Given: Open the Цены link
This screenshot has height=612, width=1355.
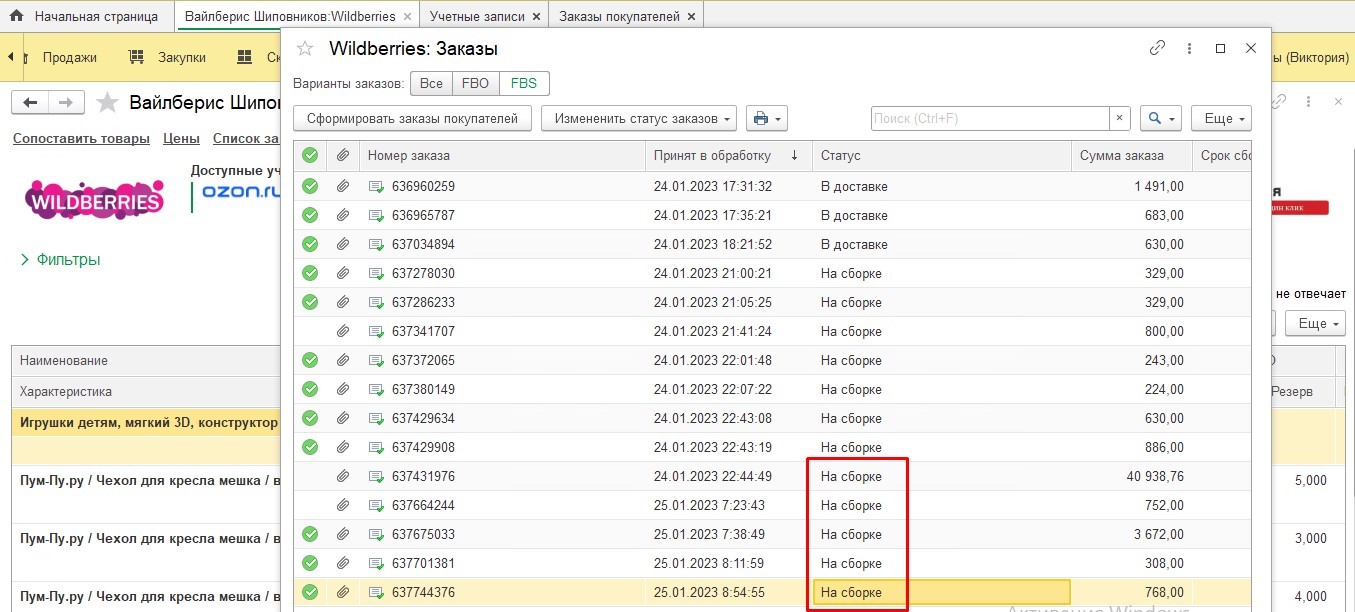Looking at the screenshot, I should (x=181, y=138).
